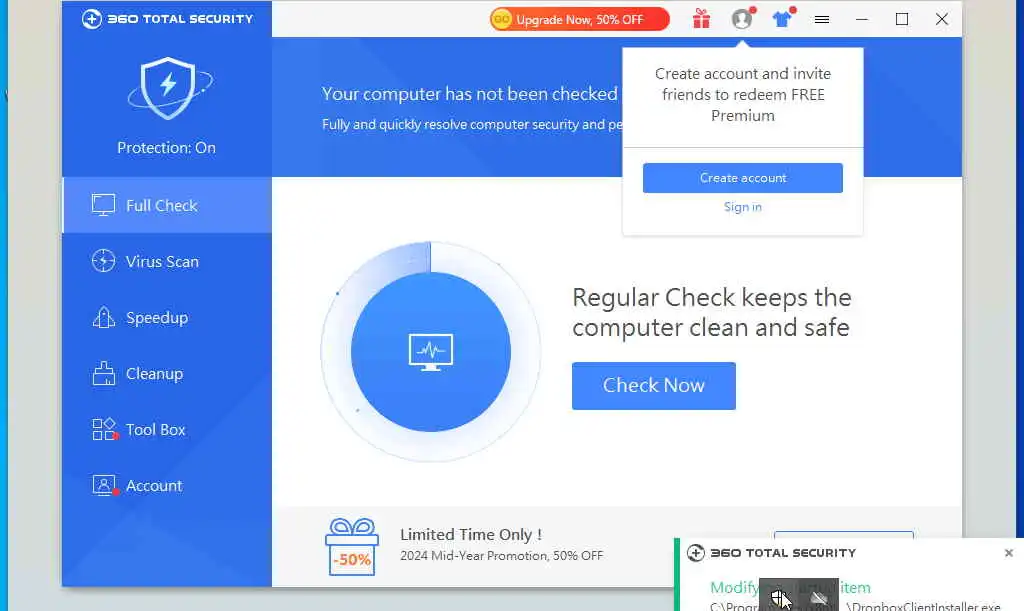Screen dimensions: 1024x611
Task: Click the shield Protection: On icon
Action: tap(168, 89)
